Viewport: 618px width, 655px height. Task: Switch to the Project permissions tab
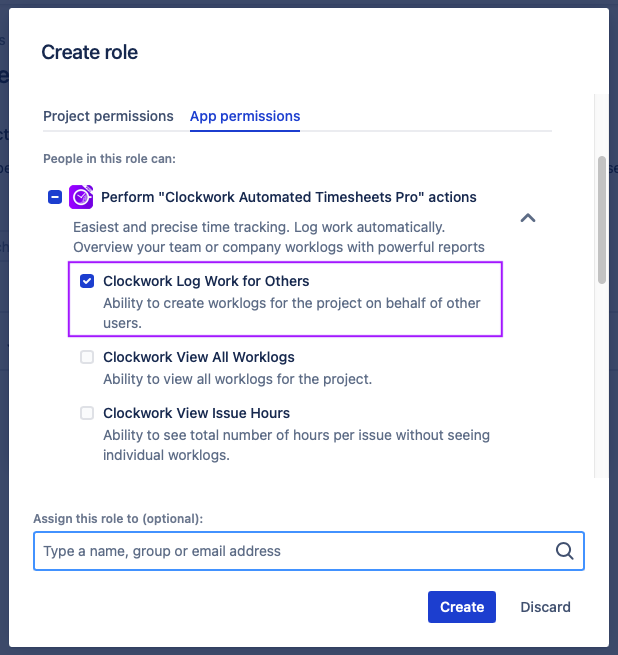[x=108, y=116]
